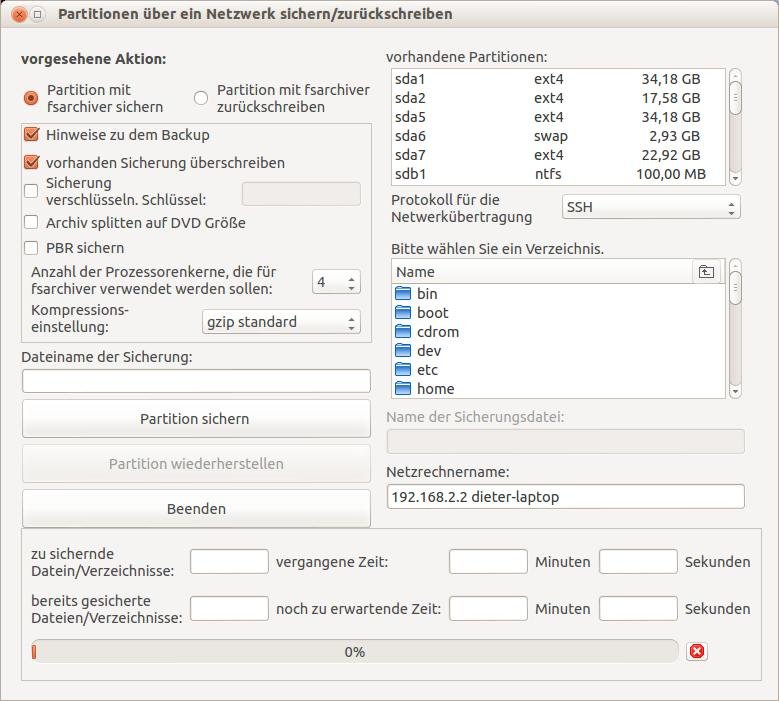Click the 'Dateiname der Sicherung' input field
Image resolution: width=779 pixels, height=701 pixels.
pyautogui.click(x=196, y=381)
